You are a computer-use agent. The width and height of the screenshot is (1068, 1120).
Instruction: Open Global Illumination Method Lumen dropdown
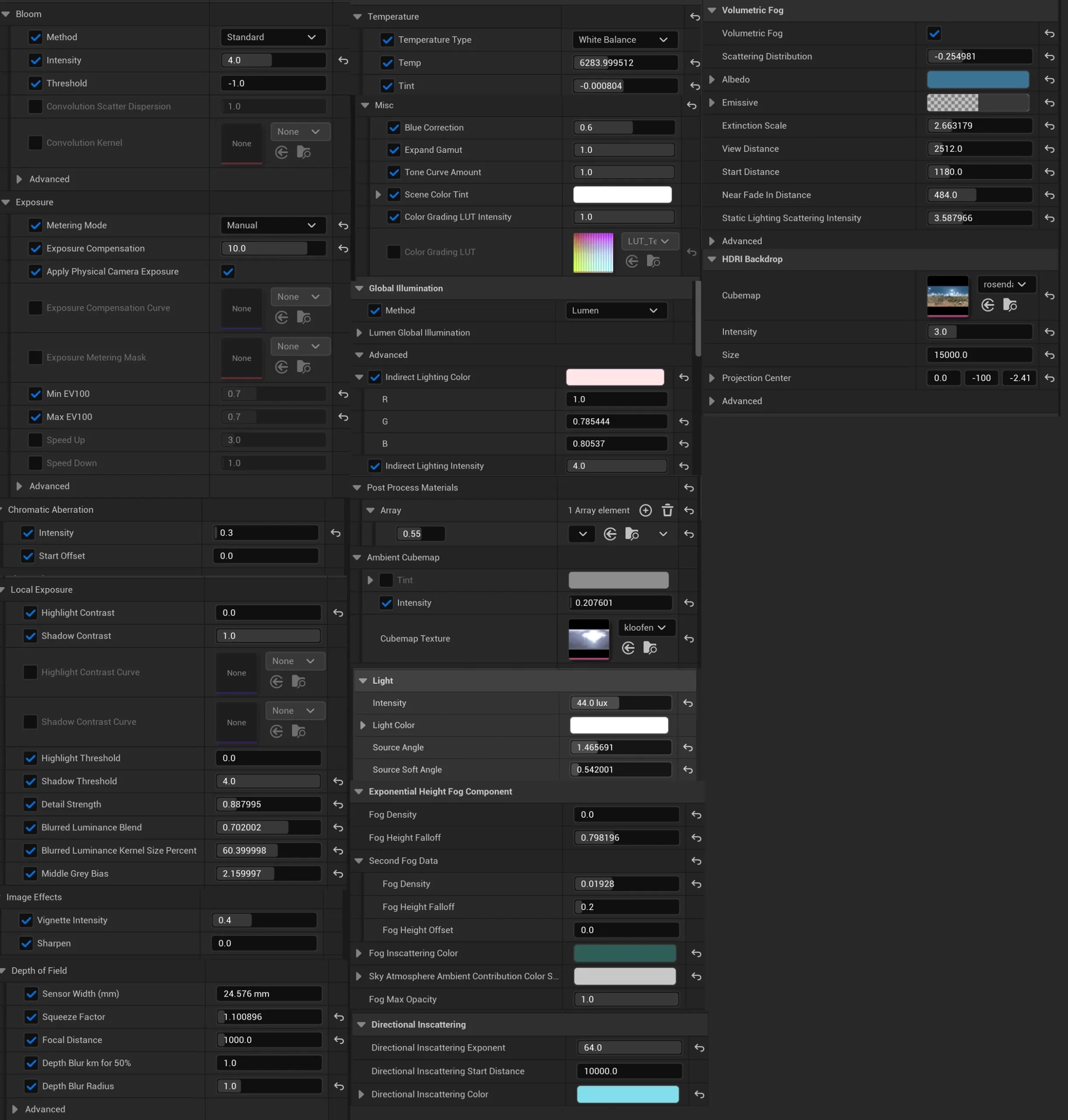pos(617,310)
